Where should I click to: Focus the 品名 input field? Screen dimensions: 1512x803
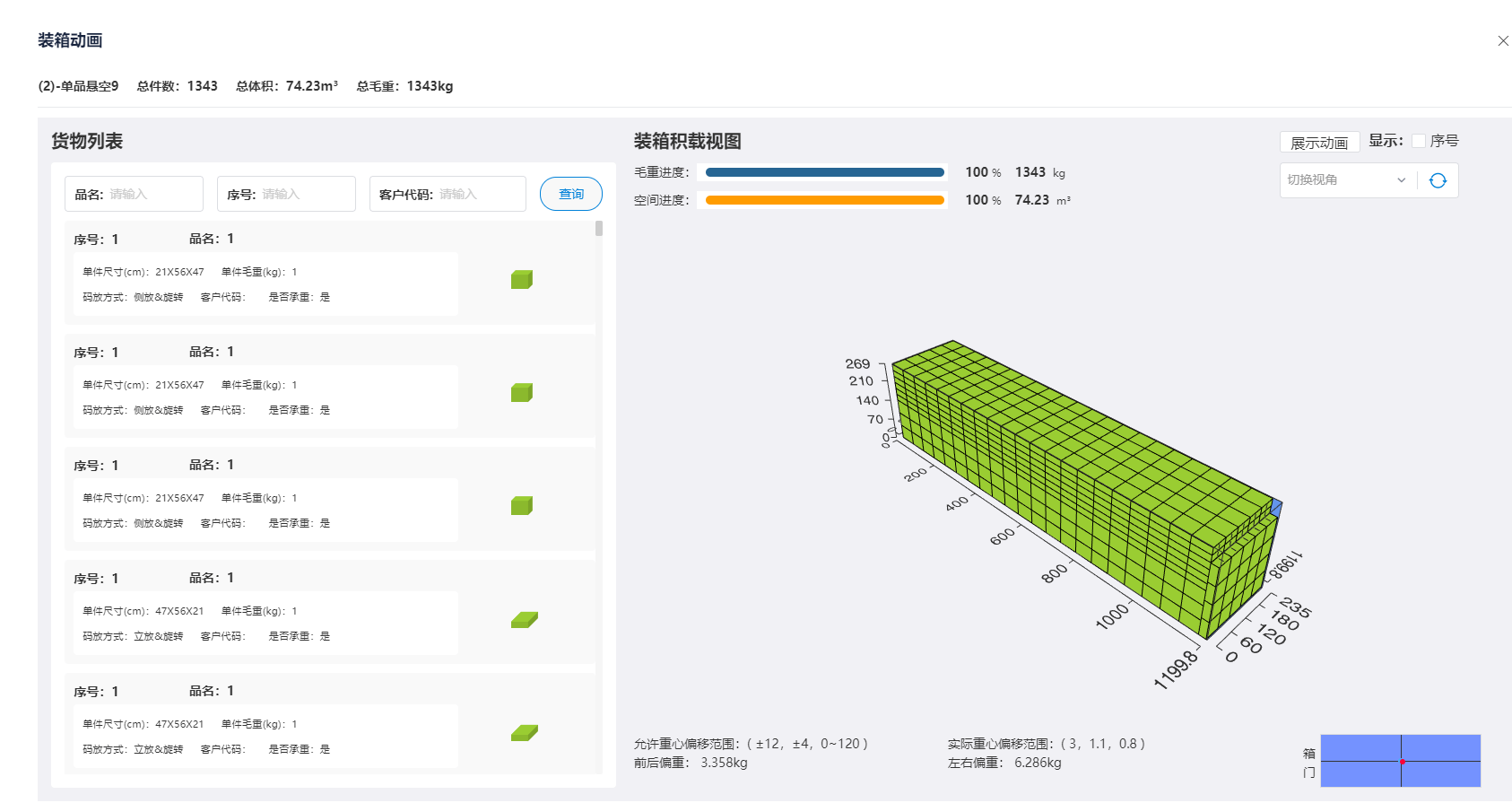click(135, 194)
